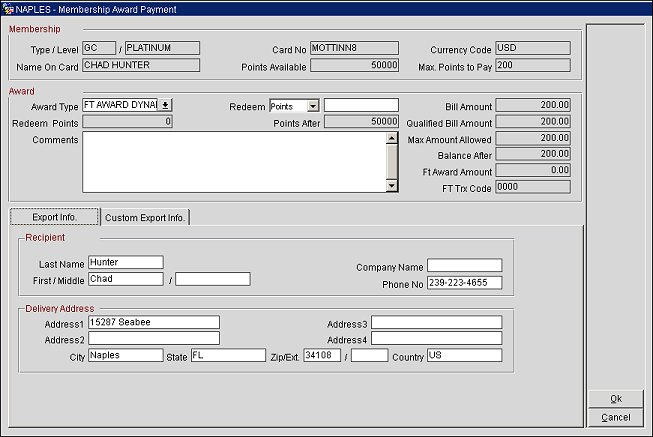Select the Zip code field
The image size is (653, 437).
(322, 355)
